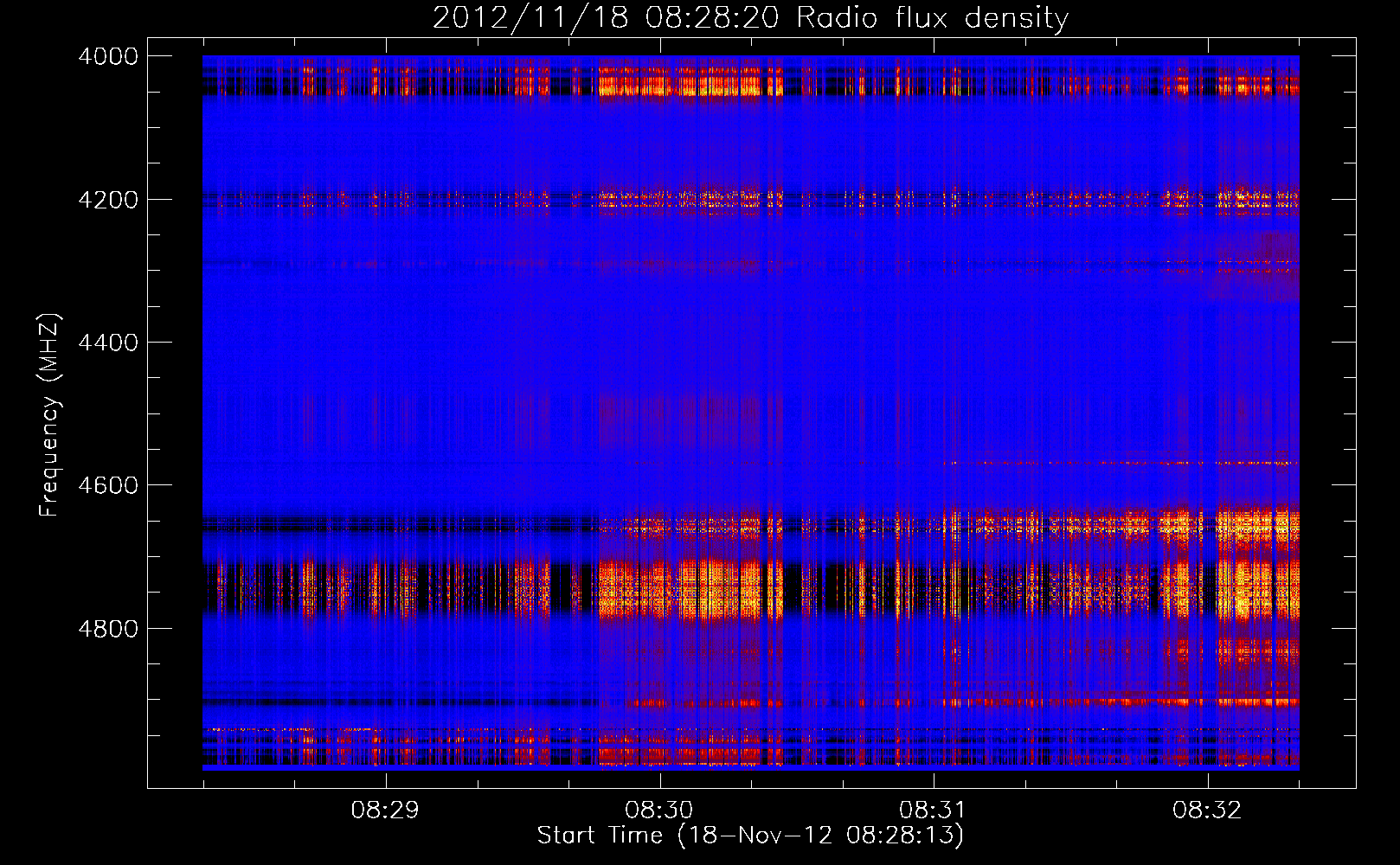The height and width of the screenshot is (865, 1400).
Task: Click the 08:30 time tick label
Action: (659, 811)
